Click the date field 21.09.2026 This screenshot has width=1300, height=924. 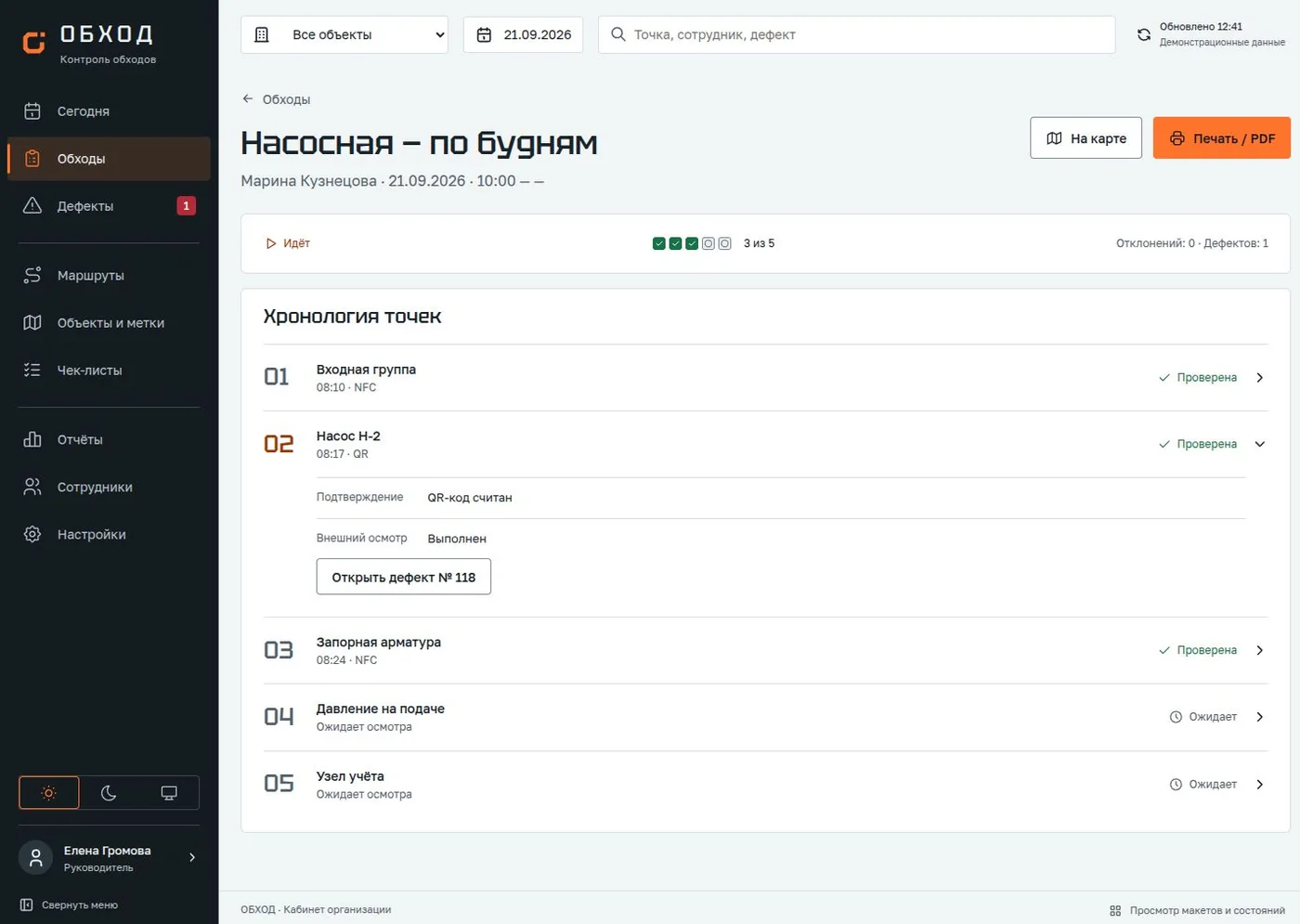tap(524, 34)
